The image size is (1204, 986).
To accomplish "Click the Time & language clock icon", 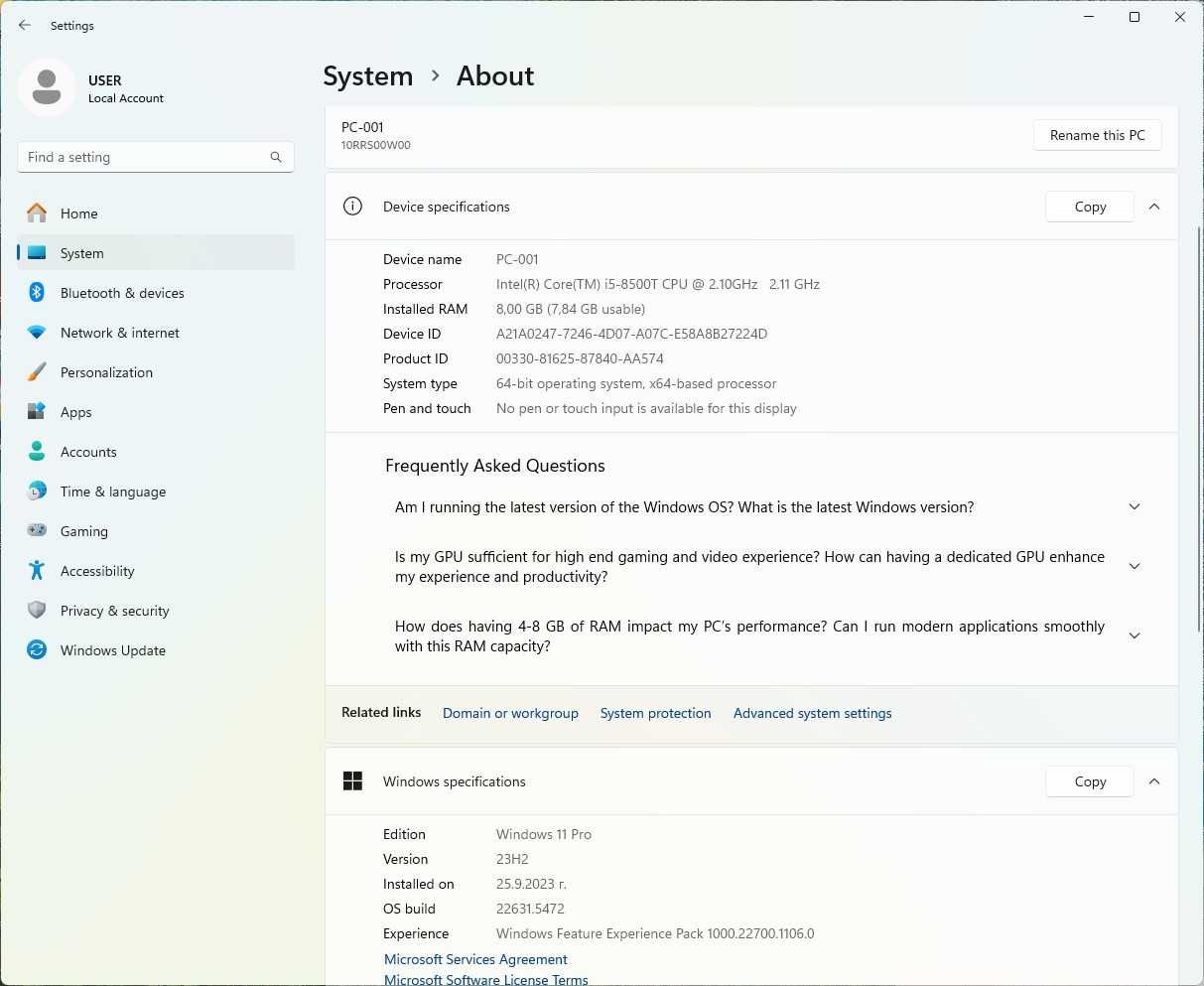I will click(x=37, y=491).
